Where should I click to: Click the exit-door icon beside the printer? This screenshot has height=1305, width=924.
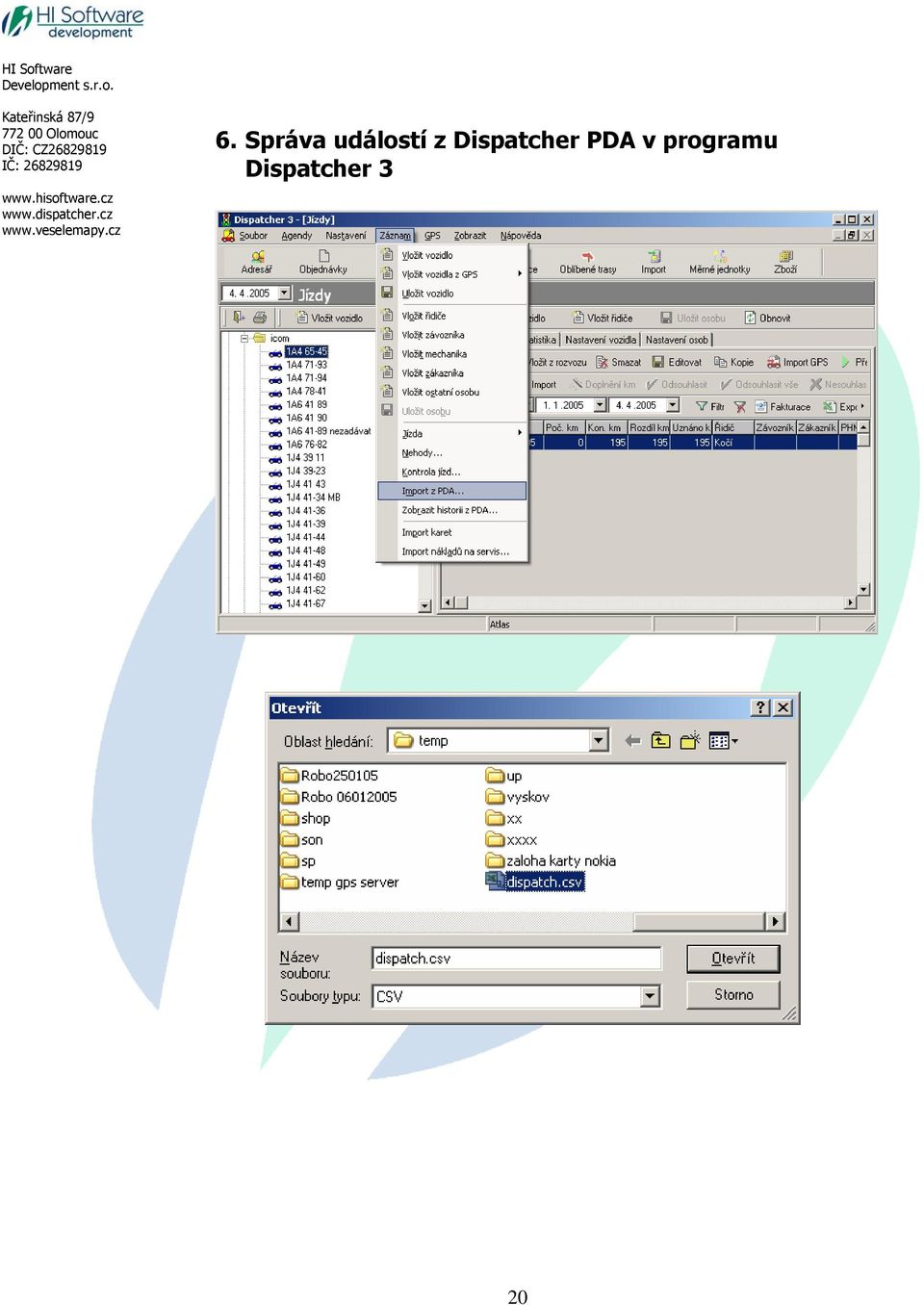tap(239, 318)
